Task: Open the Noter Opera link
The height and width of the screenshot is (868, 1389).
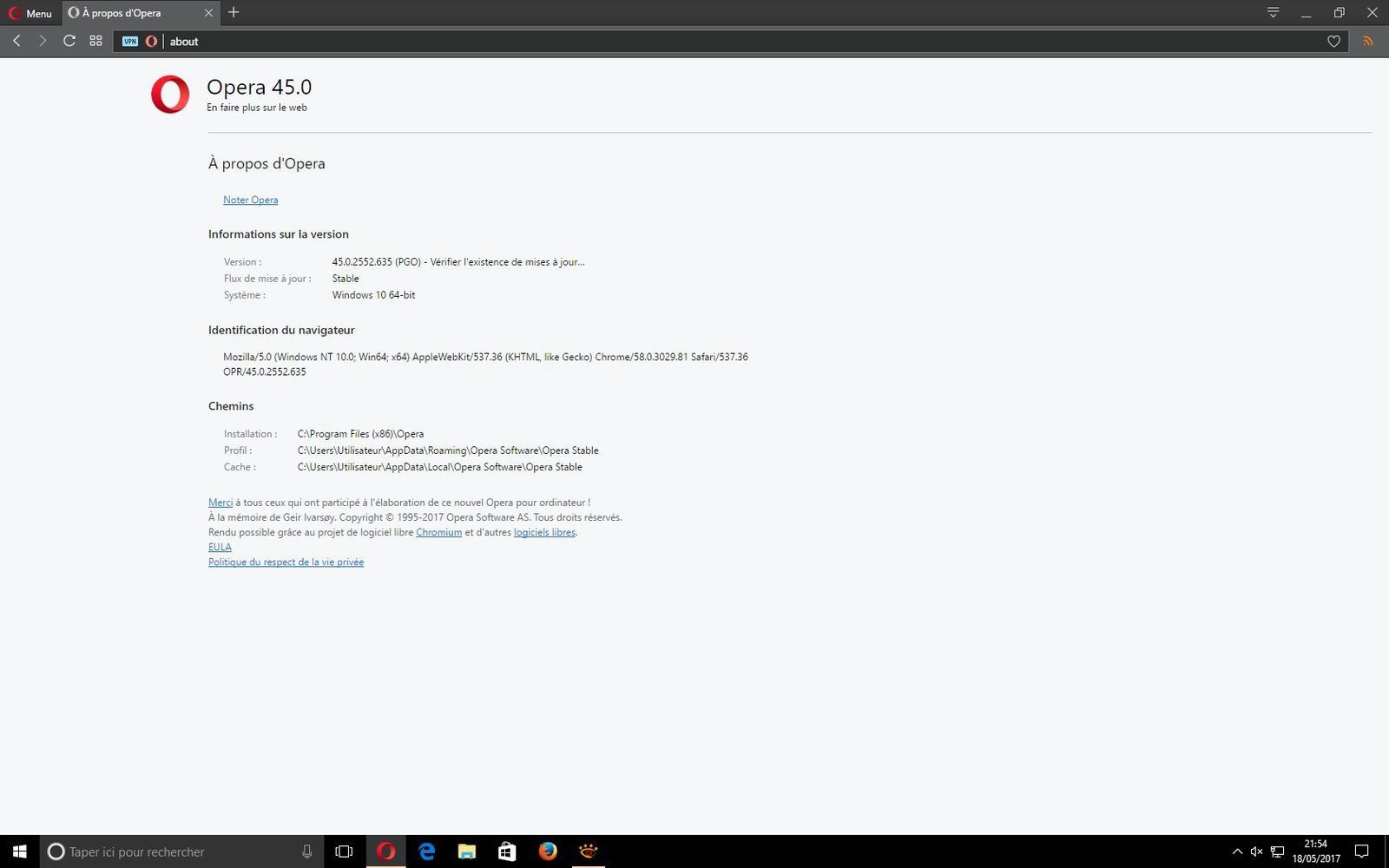Action: point(250,200)
